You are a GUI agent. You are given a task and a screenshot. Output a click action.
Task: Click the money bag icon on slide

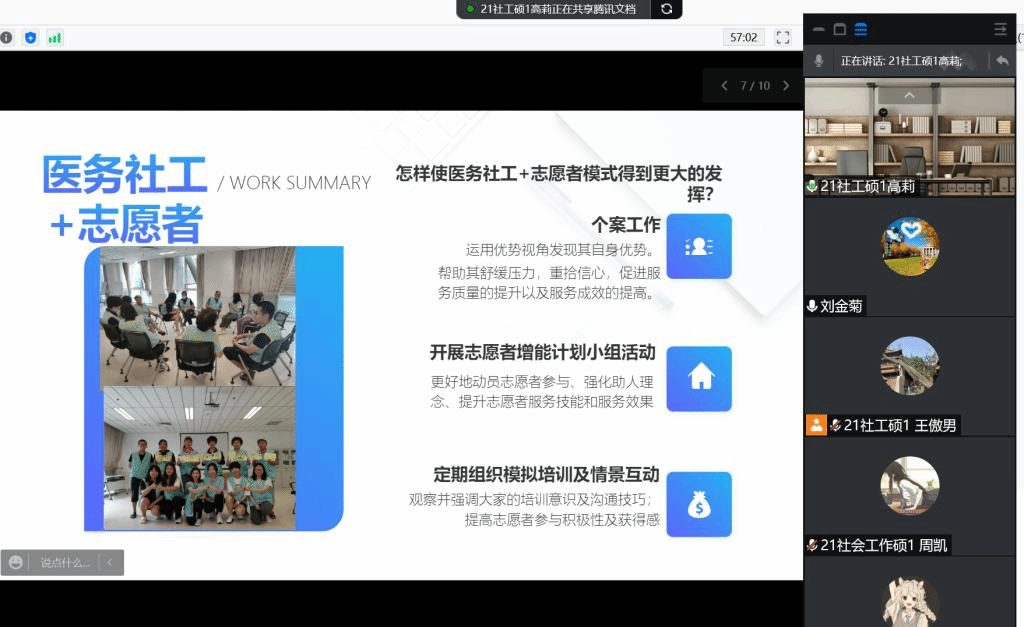(x=699, y=505)
